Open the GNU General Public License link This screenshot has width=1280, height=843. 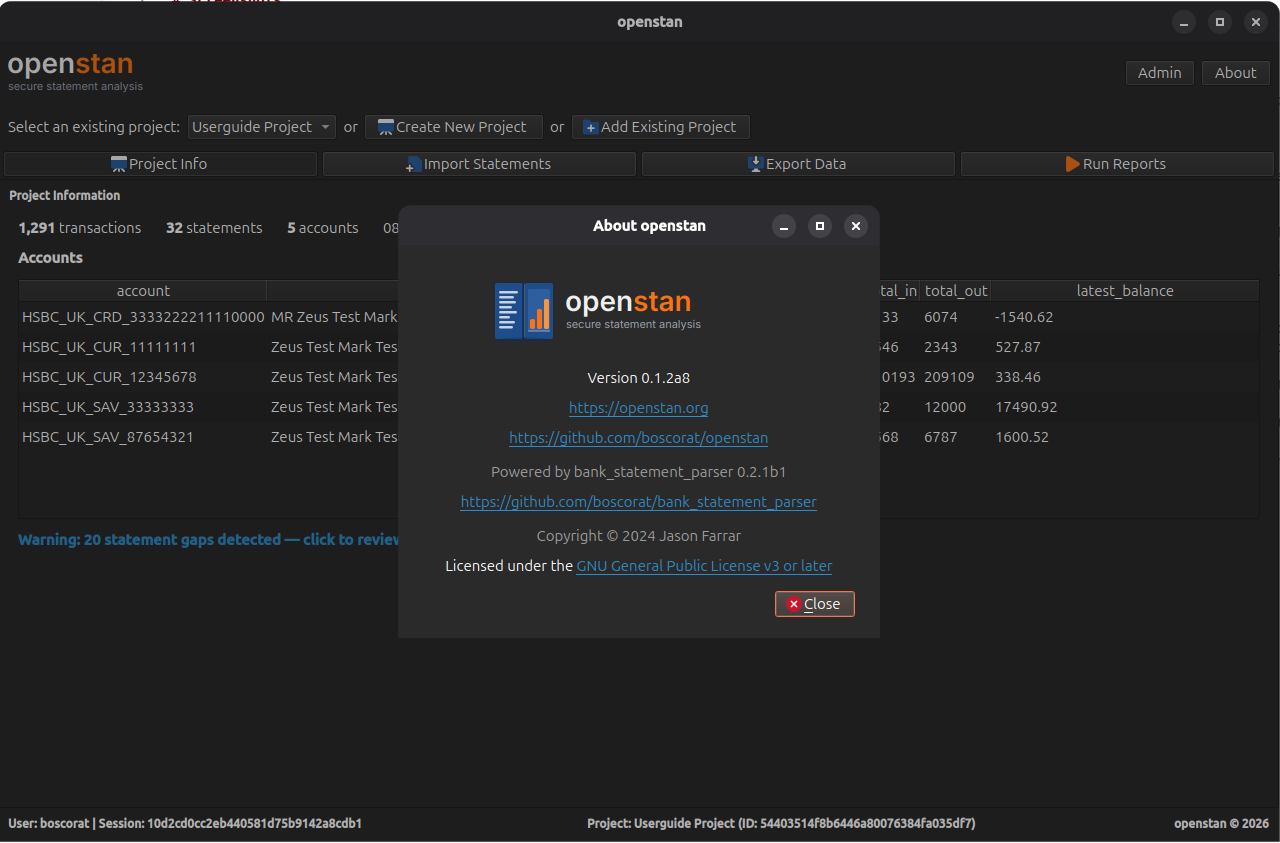click(704, 566)
